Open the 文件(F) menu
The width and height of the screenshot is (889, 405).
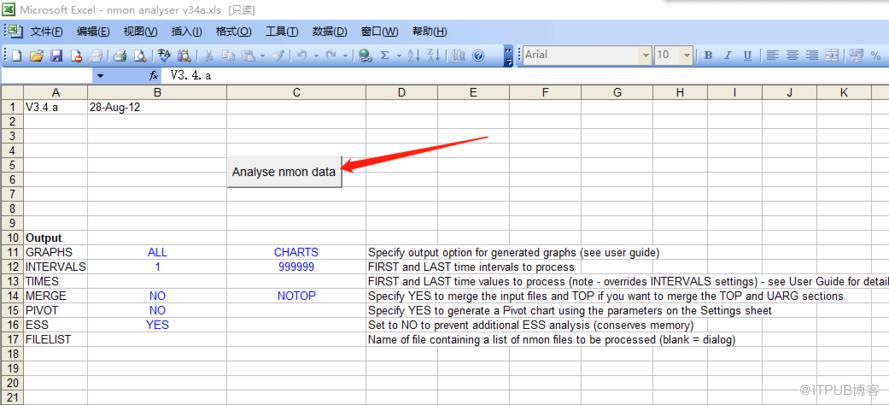(x=46, y=32)
